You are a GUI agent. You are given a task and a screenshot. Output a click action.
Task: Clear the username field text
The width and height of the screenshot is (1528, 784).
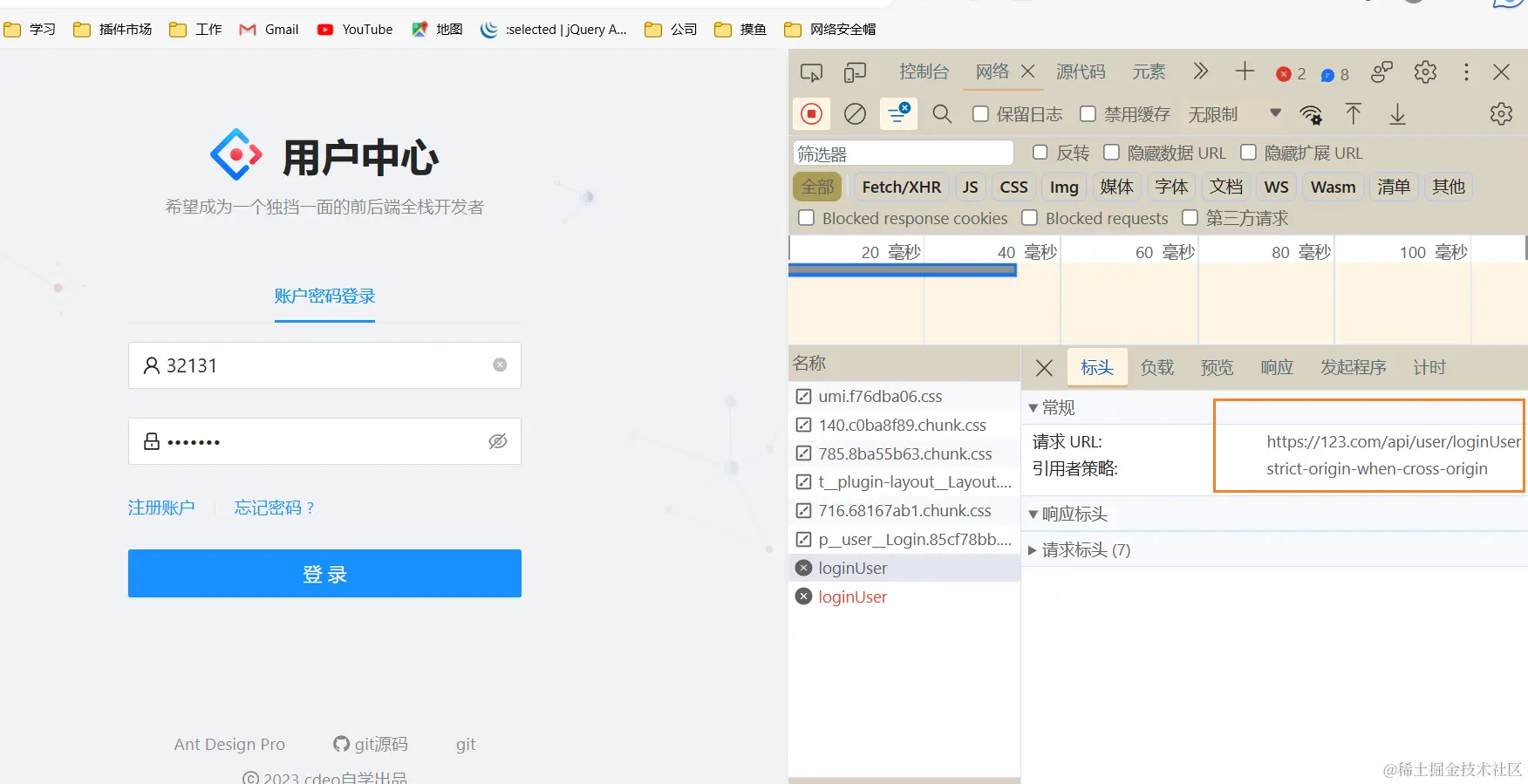tap(500, 365)
